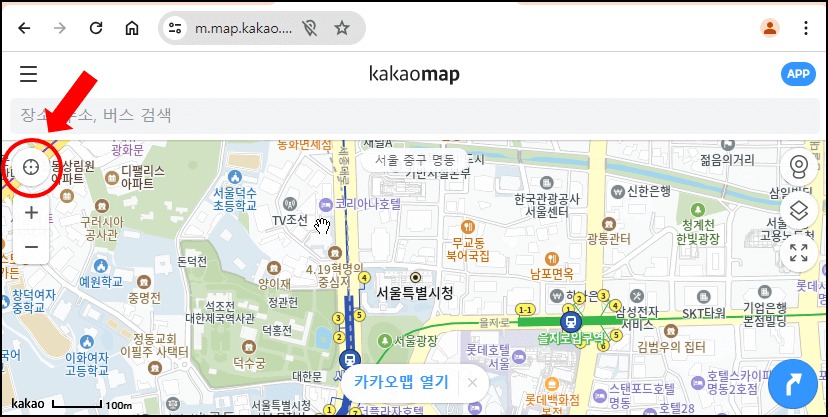The height and width of the screenshot is (417, 828).
Task: Go back with the browser back arrow
Action: coord(24,28)
